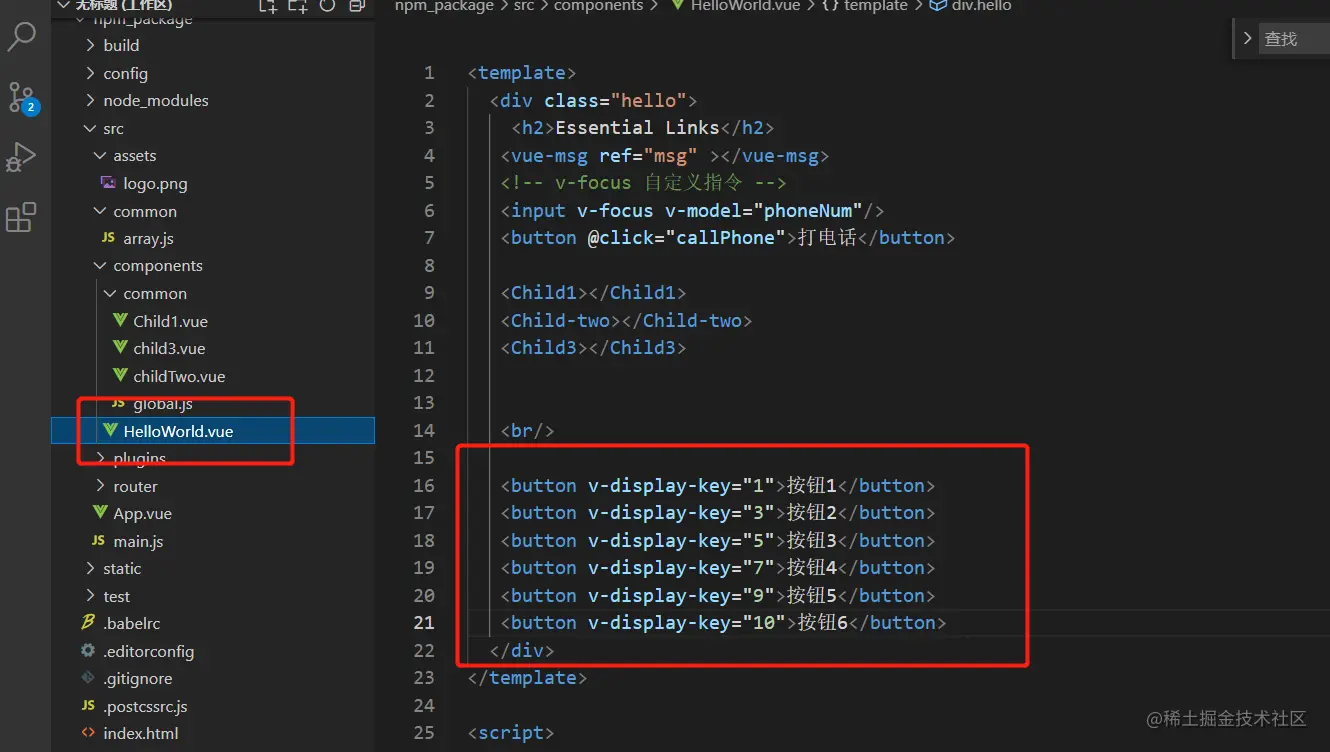1330x752 pixels.
Task: Select components in the breadcrumb bar
Action: coord(599,6)
